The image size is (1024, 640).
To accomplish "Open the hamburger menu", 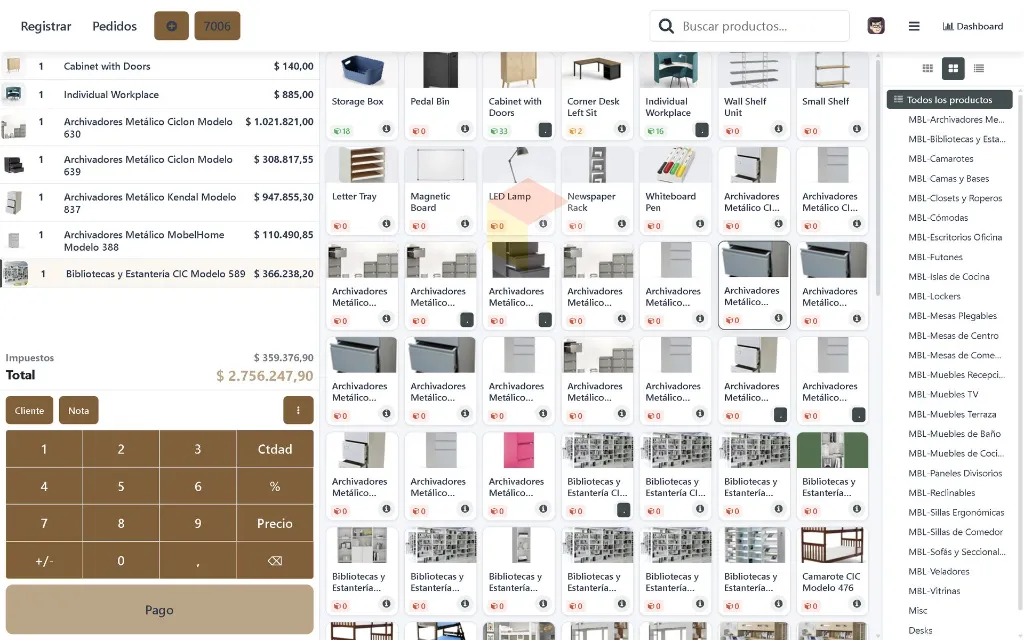I will [x=914, y=26].
